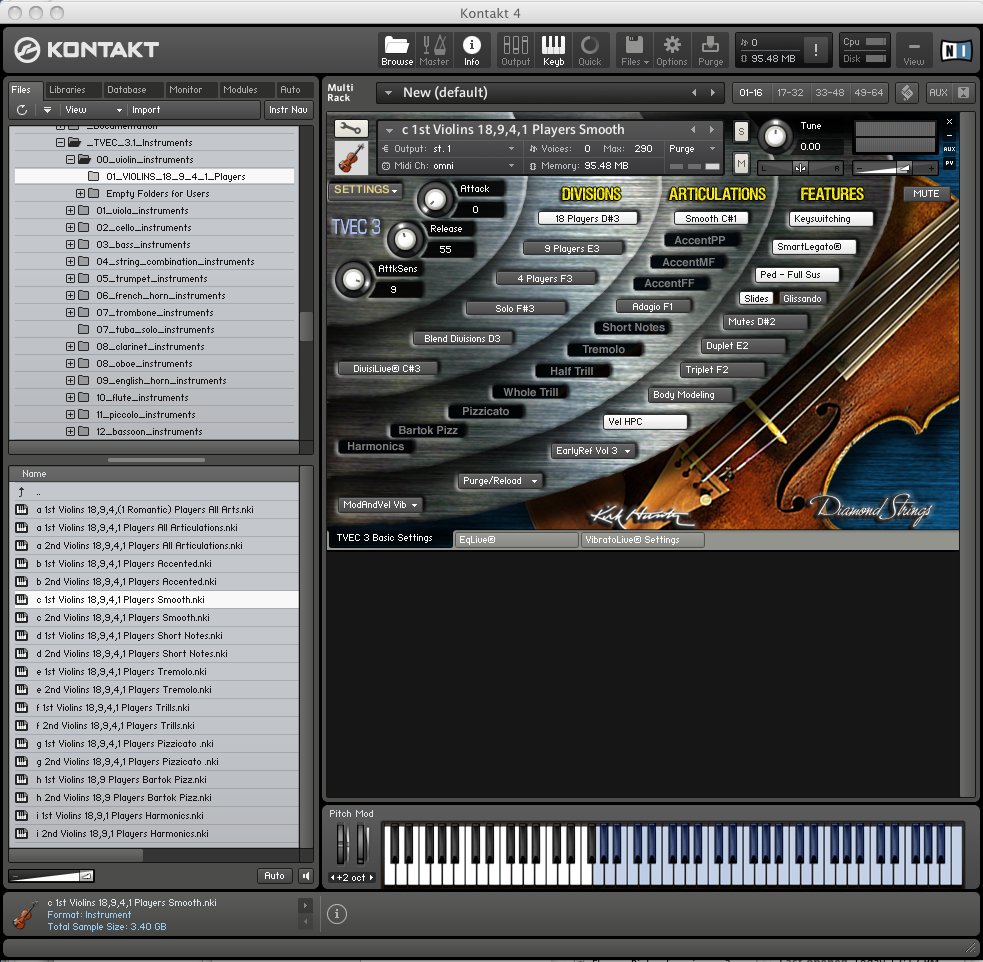The height and width of the screenshot is (962, 983).
Task: Select 'c 2nd Violins 18,9,4,1 Players Smooth.nki'
Action: [x=155, y=618]
